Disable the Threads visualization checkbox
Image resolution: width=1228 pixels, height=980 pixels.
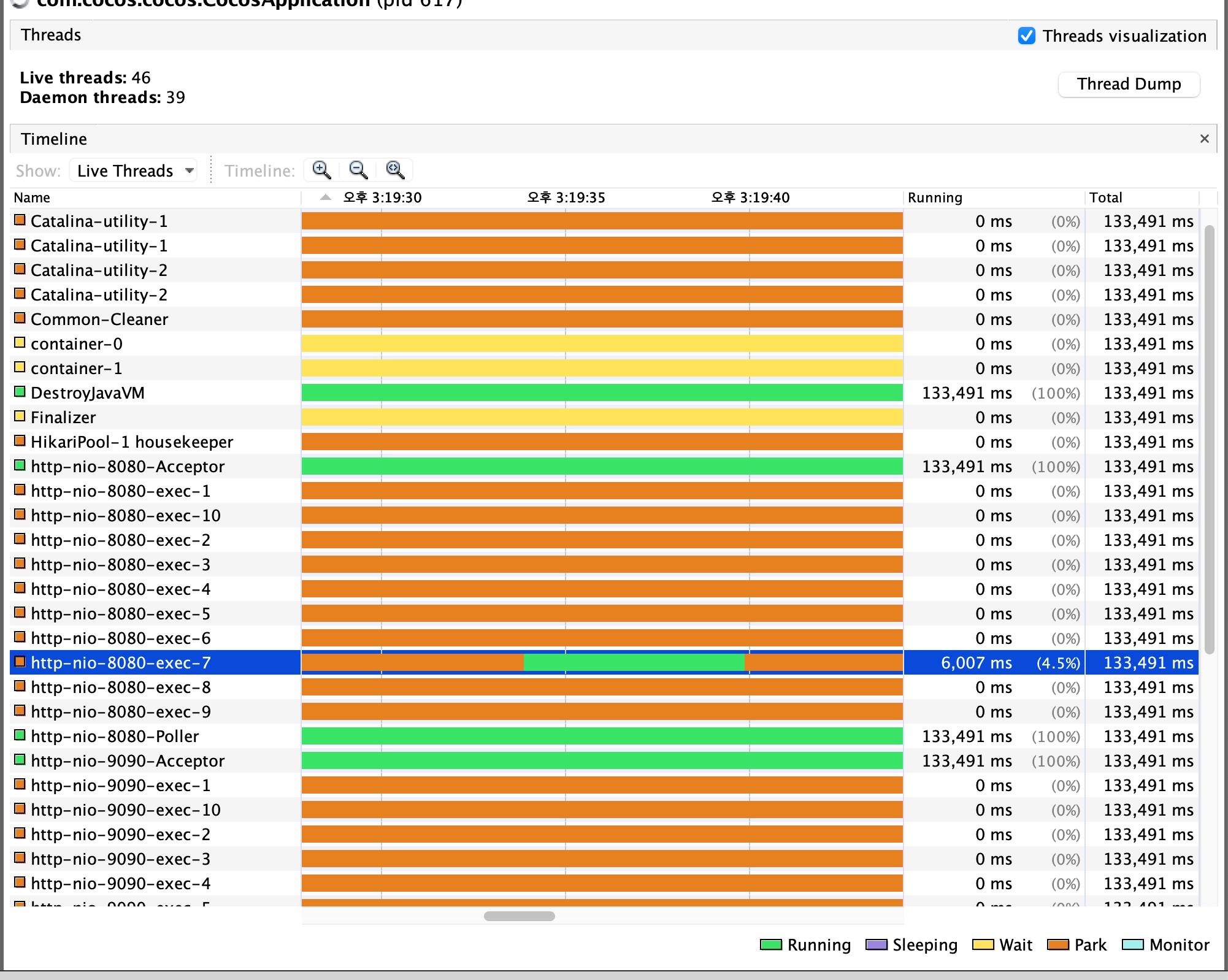point(1026,36)
